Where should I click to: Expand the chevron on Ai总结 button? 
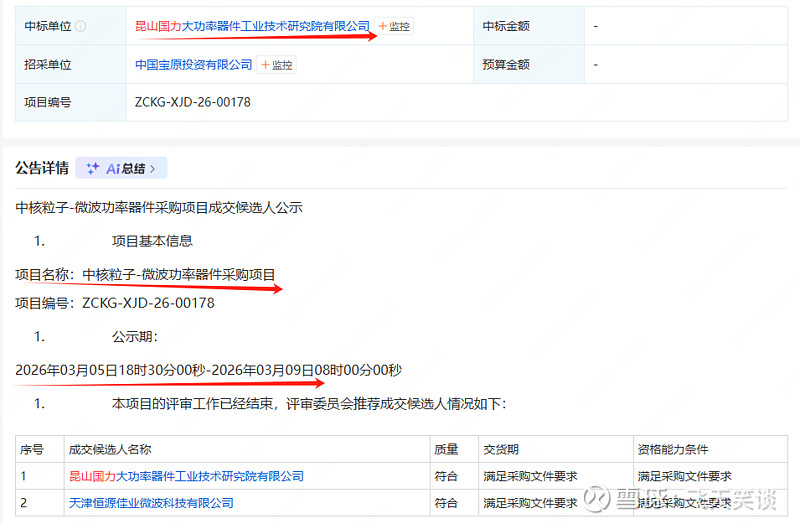pos(153,169)
